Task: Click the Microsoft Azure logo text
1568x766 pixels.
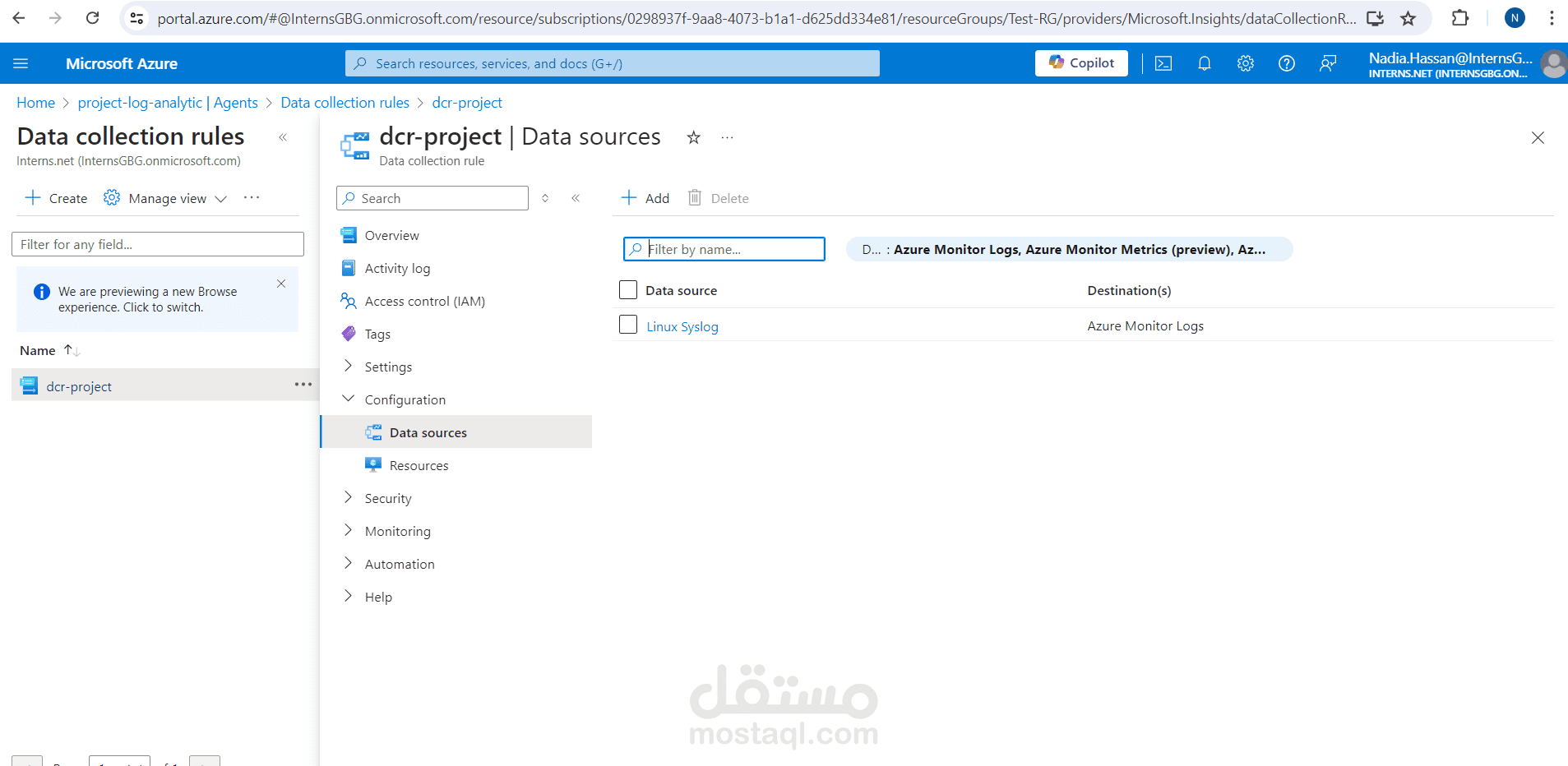Action: click(122, 63)
